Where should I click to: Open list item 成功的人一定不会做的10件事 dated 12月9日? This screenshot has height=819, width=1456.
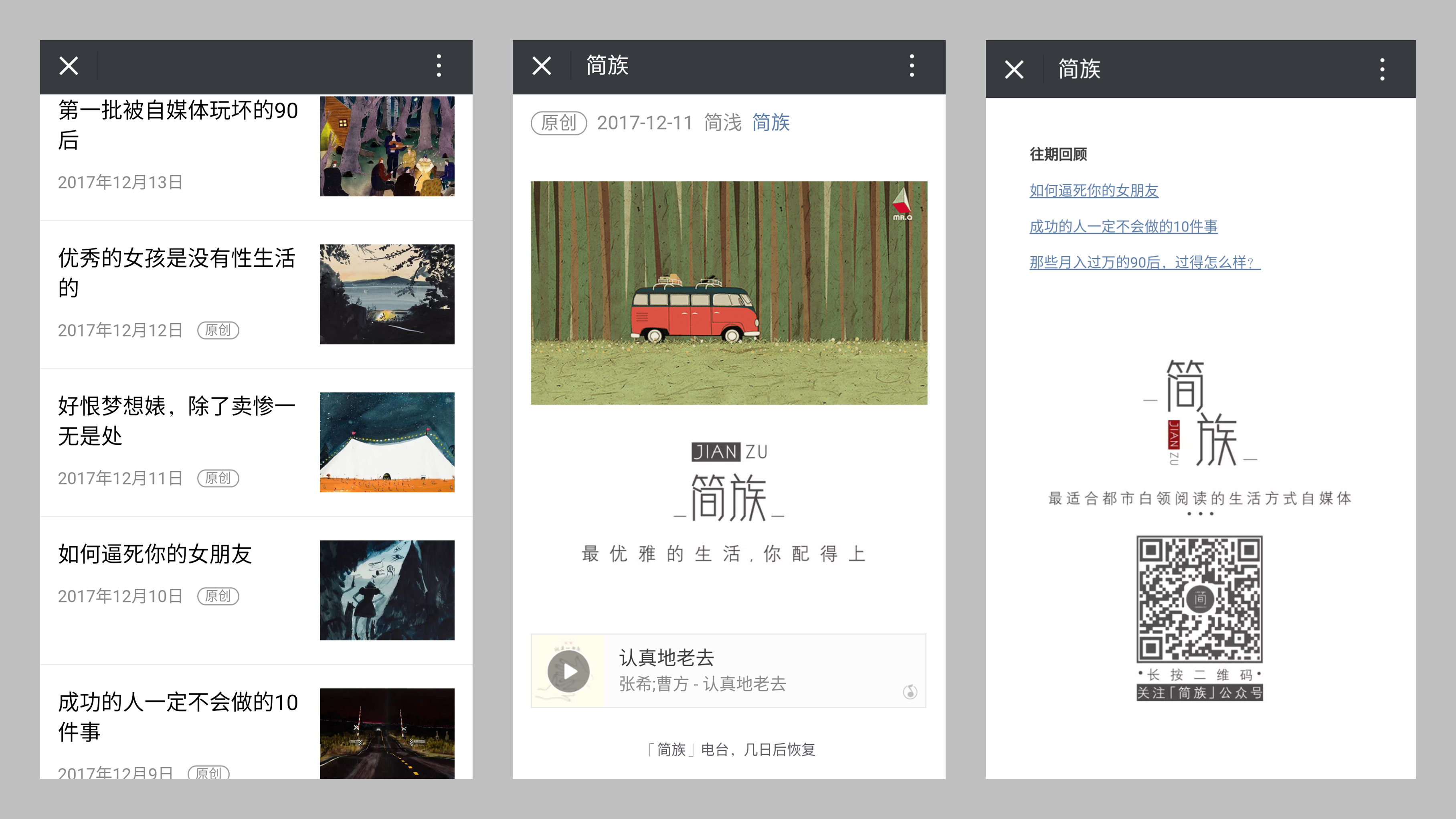click(256, 722)
